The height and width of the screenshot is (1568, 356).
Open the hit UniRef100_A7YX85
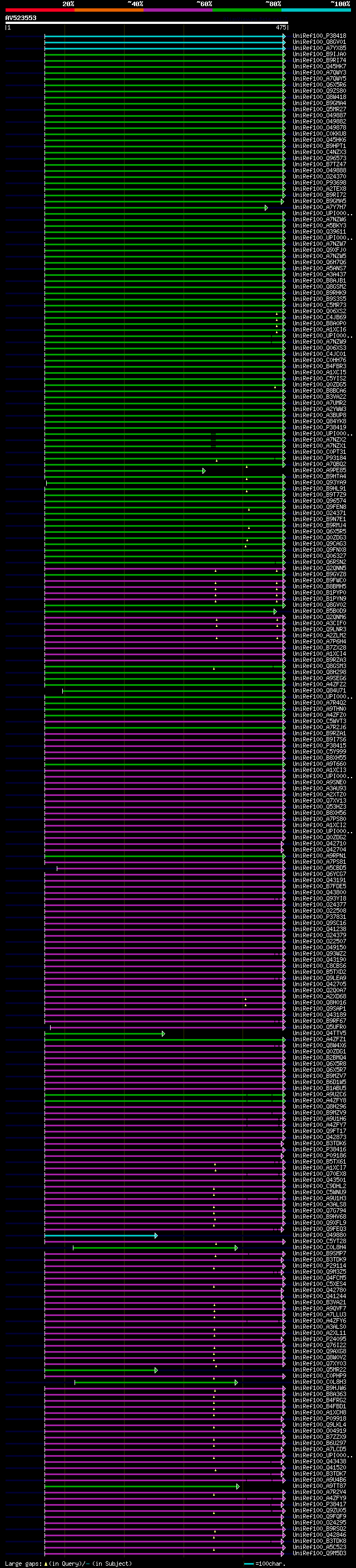[319, 48]
